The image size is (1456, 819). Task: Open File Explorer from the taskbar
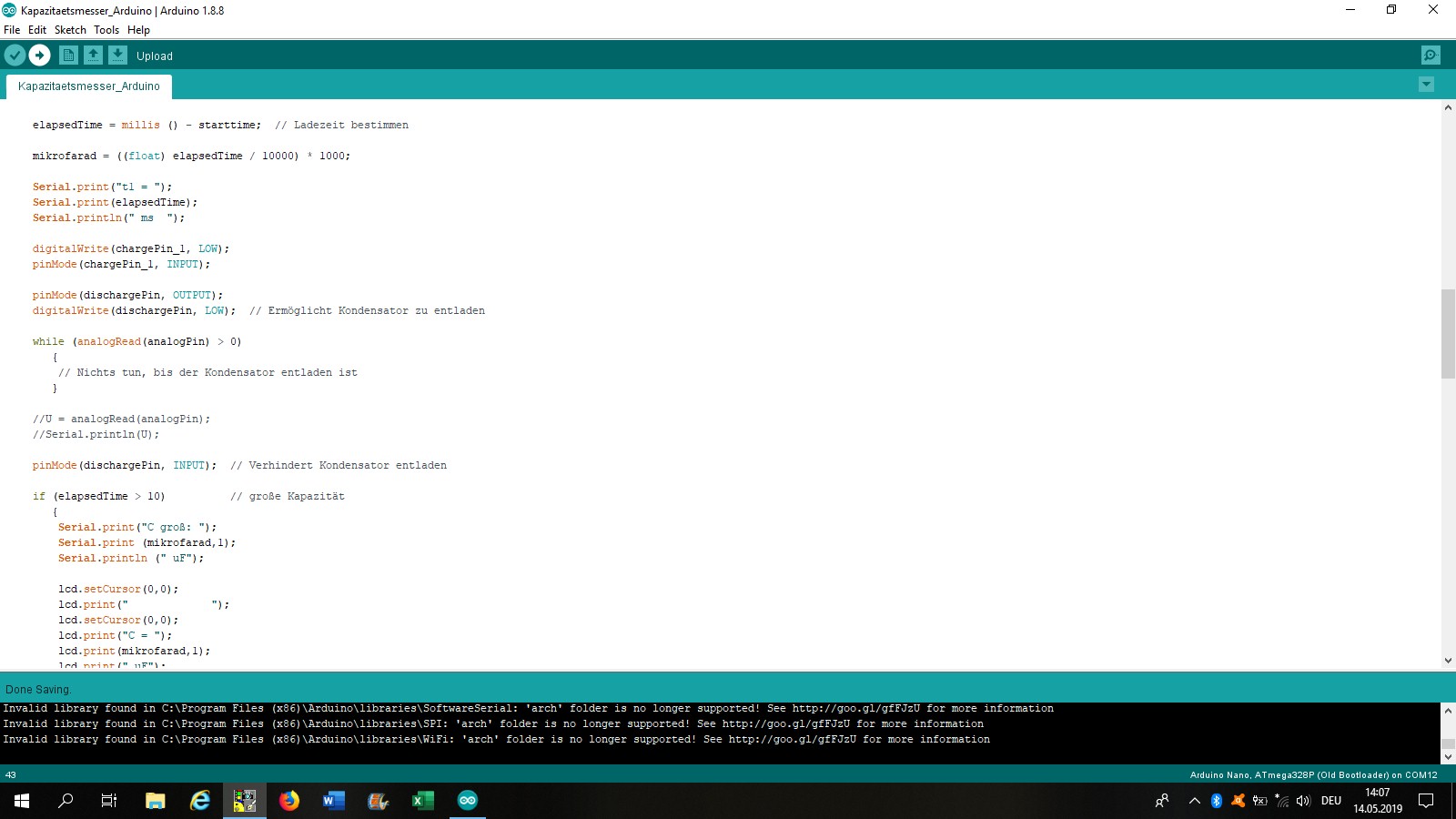tap(156, 801)
